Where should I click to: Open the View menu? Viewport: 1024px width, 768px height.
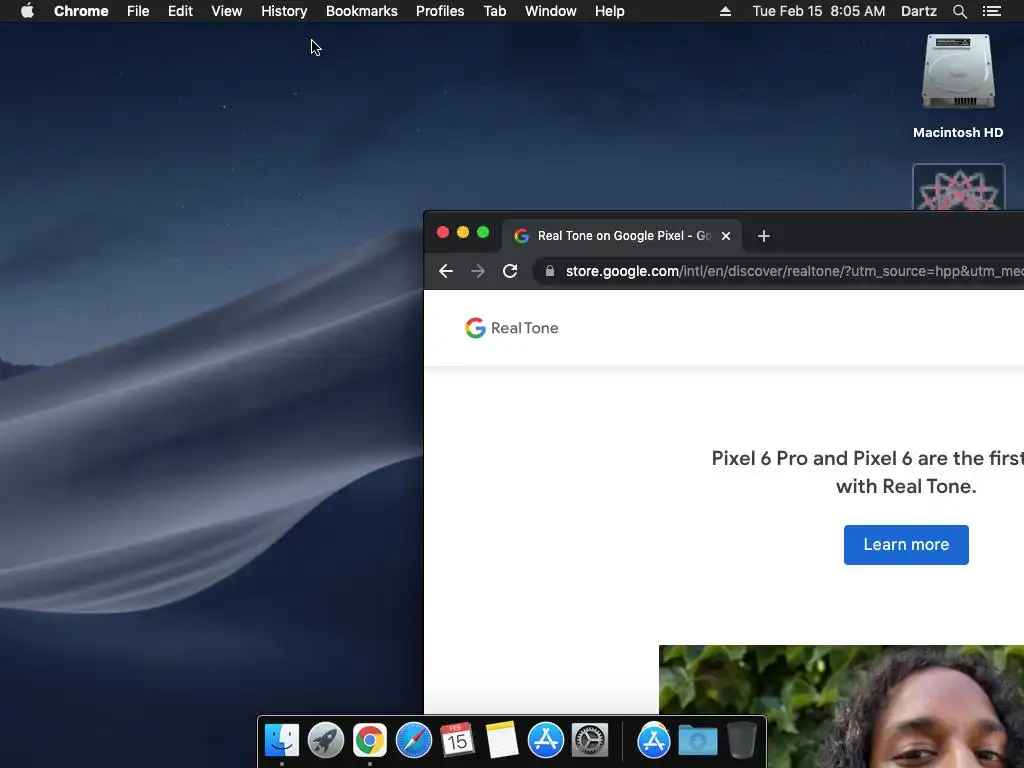(227, 11)
